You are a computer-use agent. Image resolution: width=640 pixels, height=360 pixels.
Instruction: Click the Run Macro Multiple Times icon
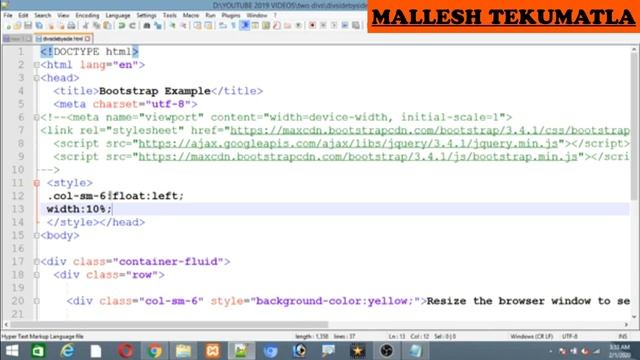pos(345,26)
